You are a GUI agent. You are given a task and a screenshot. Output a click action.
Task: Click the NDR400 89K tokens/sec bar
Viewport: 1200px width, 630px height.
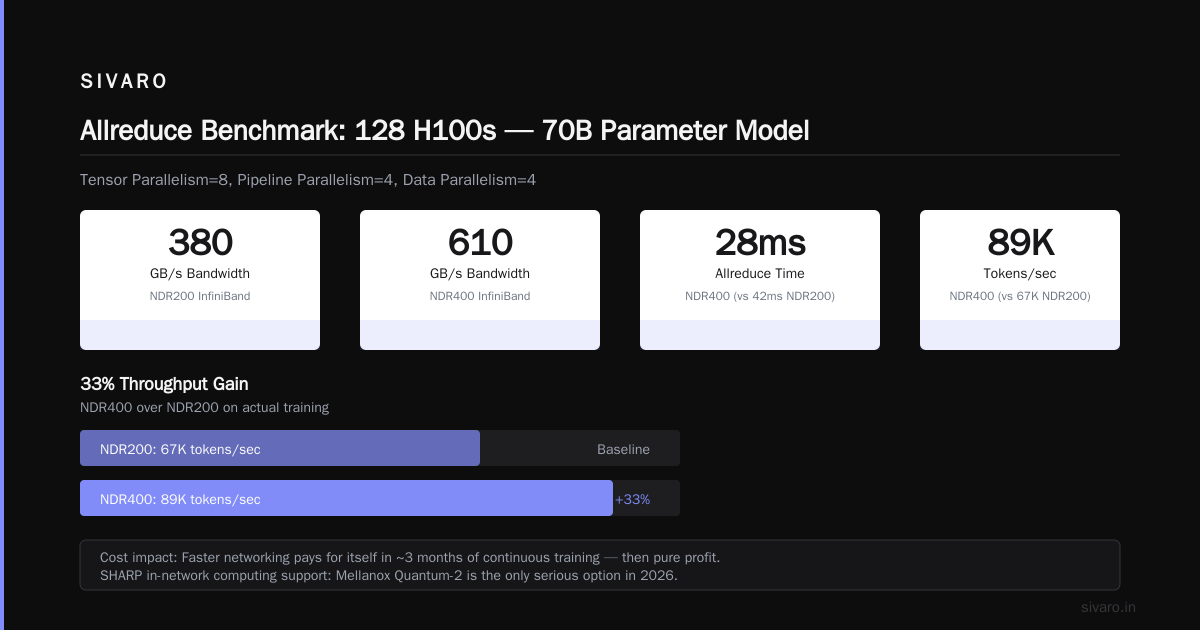click(x=346, y=498)
